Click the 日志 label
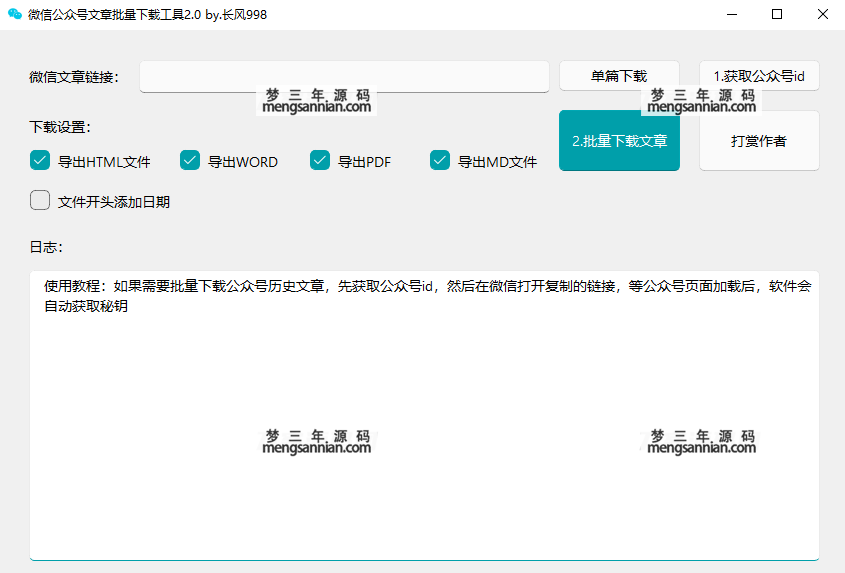This screenshot has width=845, height=573. [46, 247]
